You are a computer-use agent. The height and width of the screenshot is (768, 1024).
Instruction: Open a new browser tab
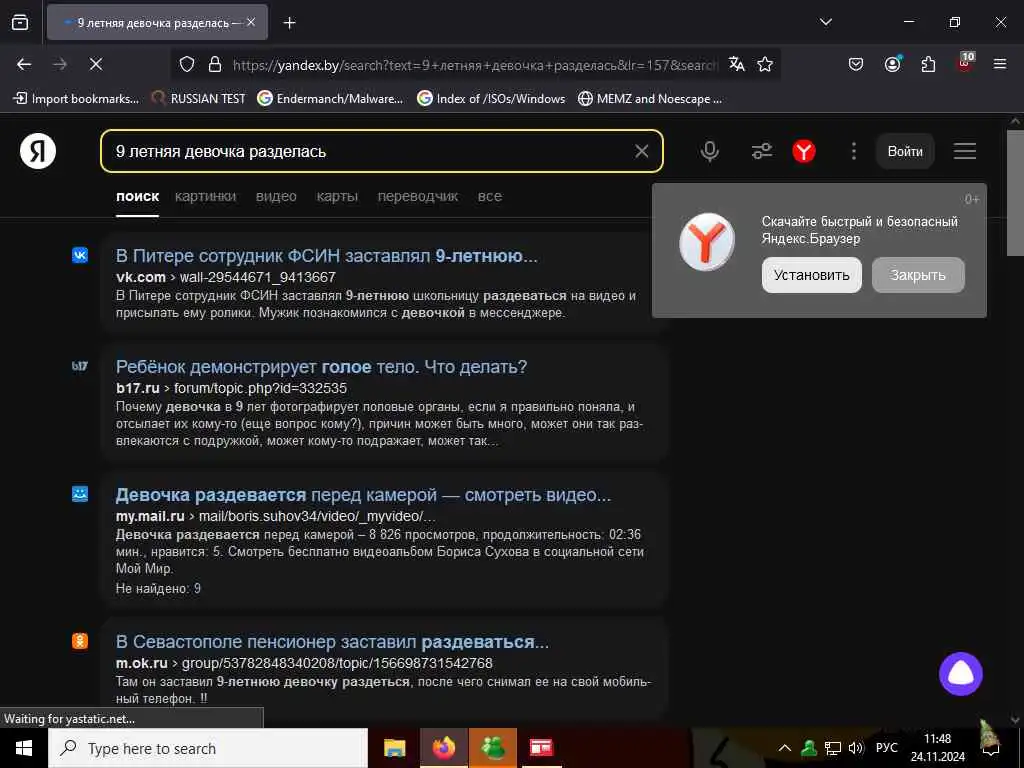[289, 23]
